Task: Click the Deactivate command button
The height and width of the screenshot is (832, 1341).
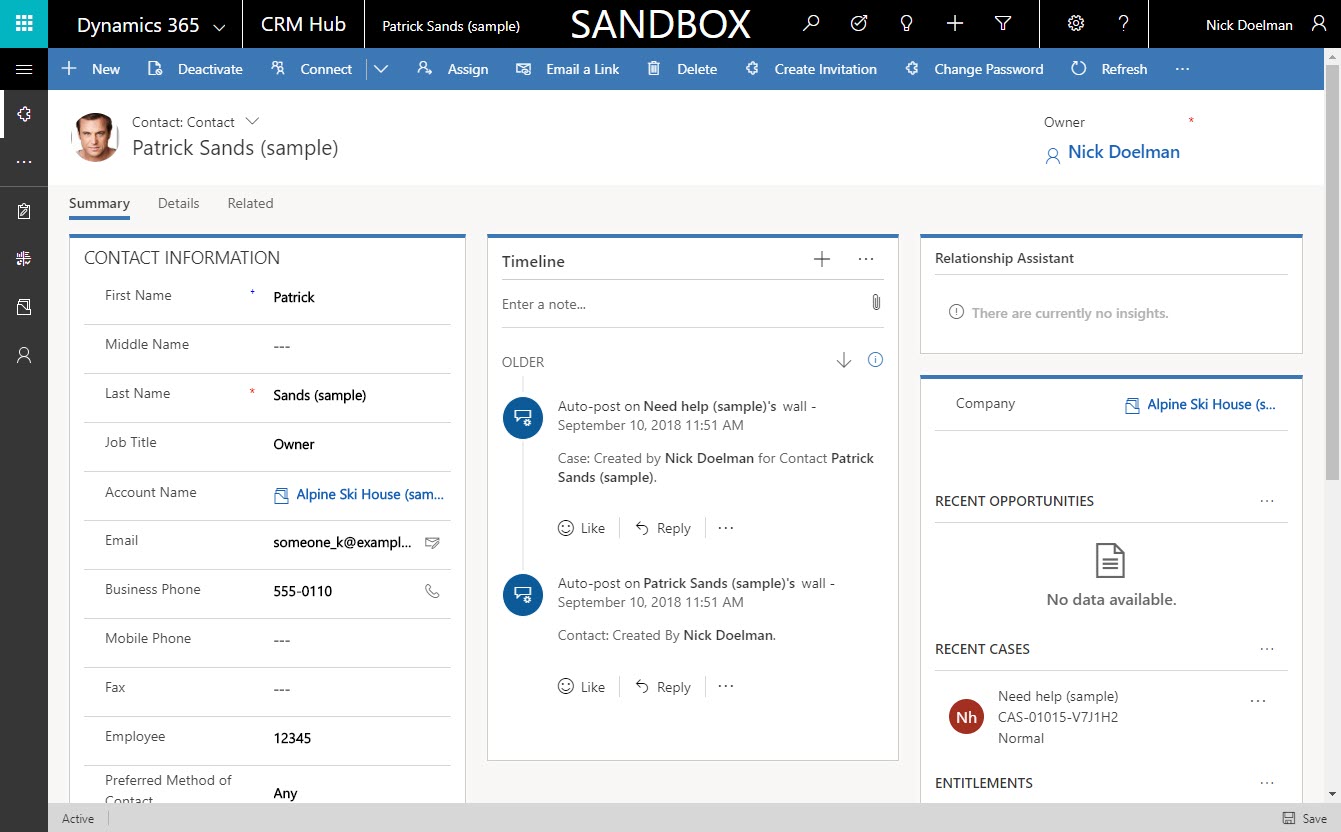Action: click(196, 69)
